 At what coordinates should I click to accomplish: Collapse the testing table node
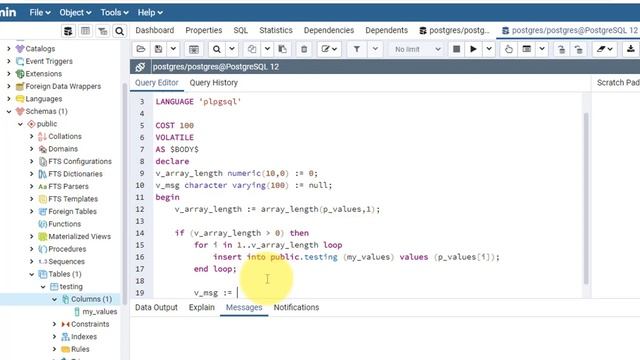(43, 287)
